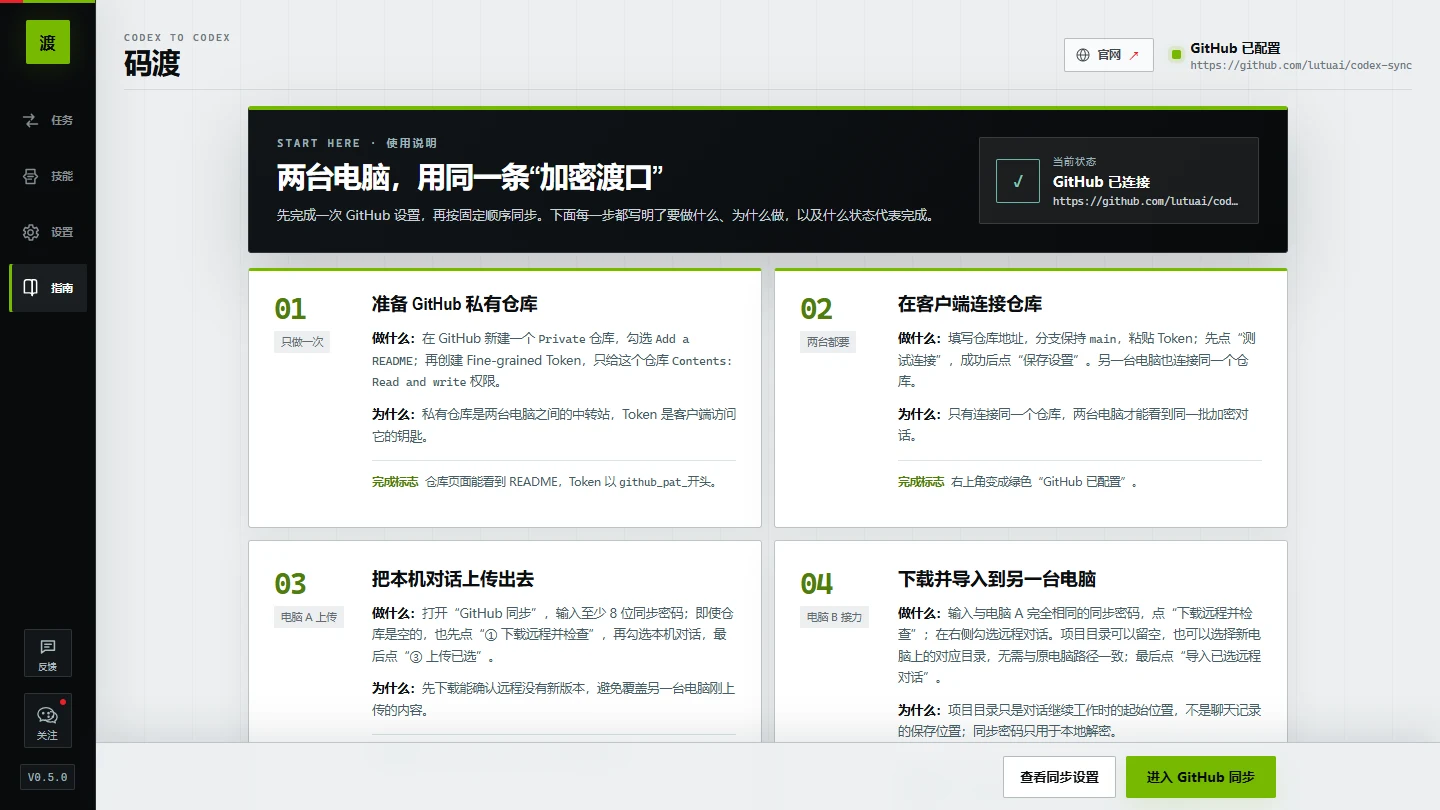Click the heading 准备 GitHub 私有仓库
The image size is (1440, 810).
pyautogui.click(x=455, y=304)
